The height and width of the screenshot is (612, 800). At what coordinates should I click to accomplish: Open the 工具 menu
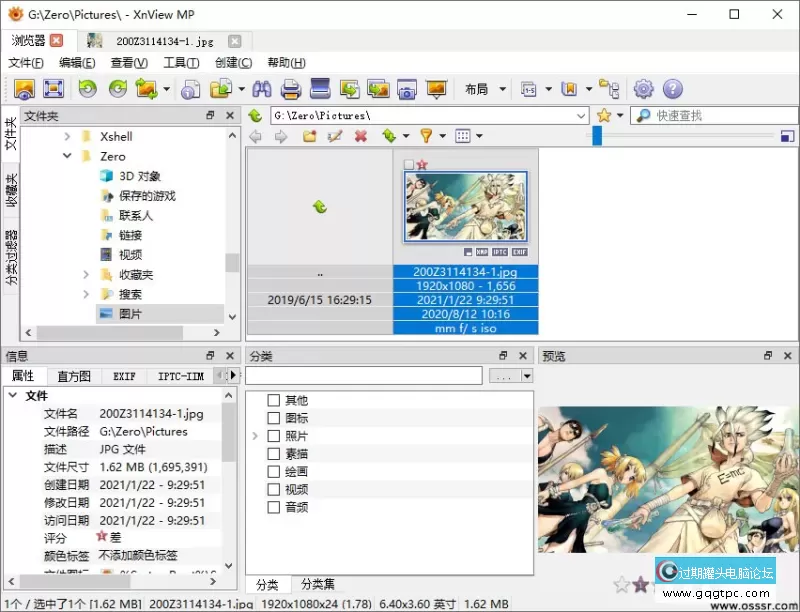click(180, 62)
